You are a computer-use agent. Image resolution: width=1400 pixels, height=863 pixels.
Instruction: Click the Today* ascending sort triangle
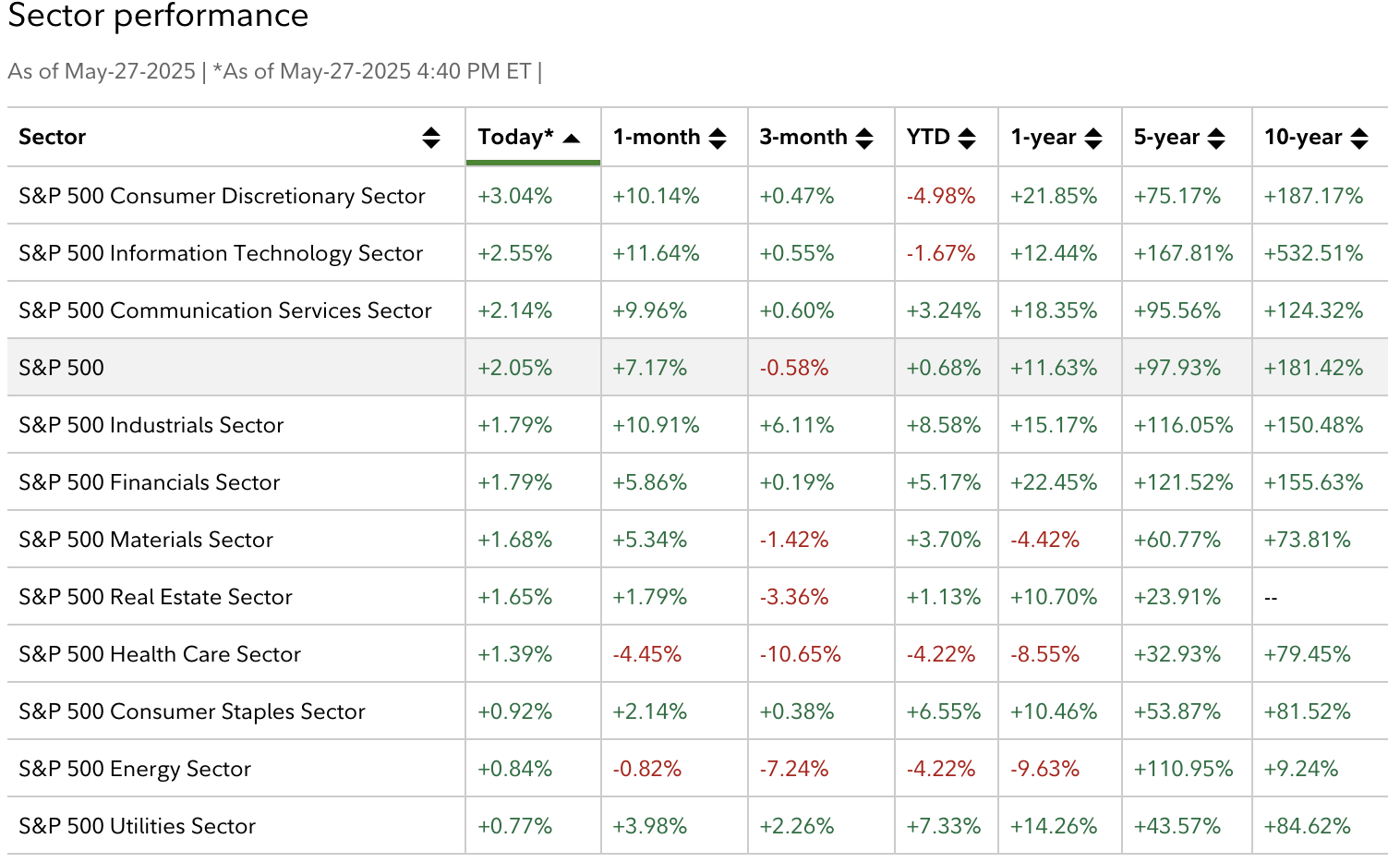[x=572, y=137]
